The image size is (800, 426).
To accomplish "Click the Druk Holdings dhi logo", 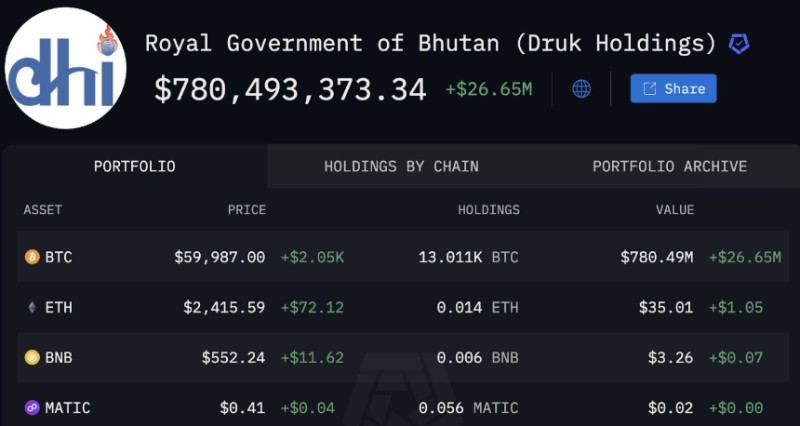I will (x=67, y=68).
